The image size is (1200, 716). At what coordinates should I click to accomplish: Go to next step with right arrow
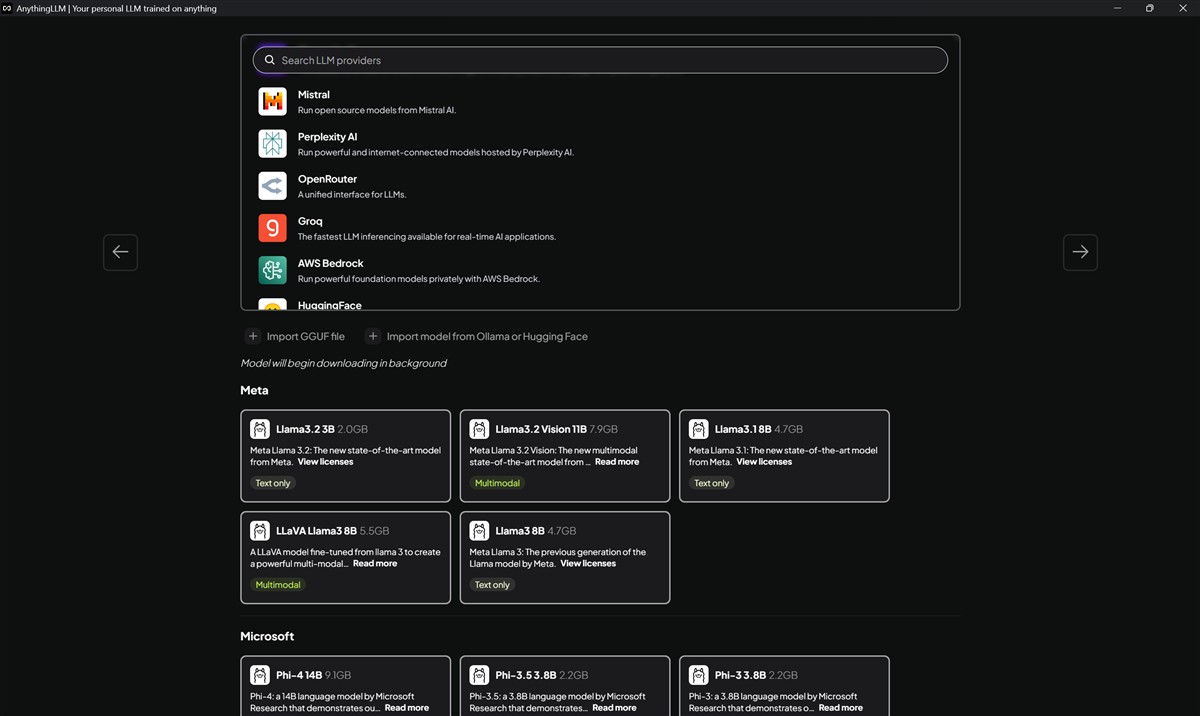tap(1080, 252)
